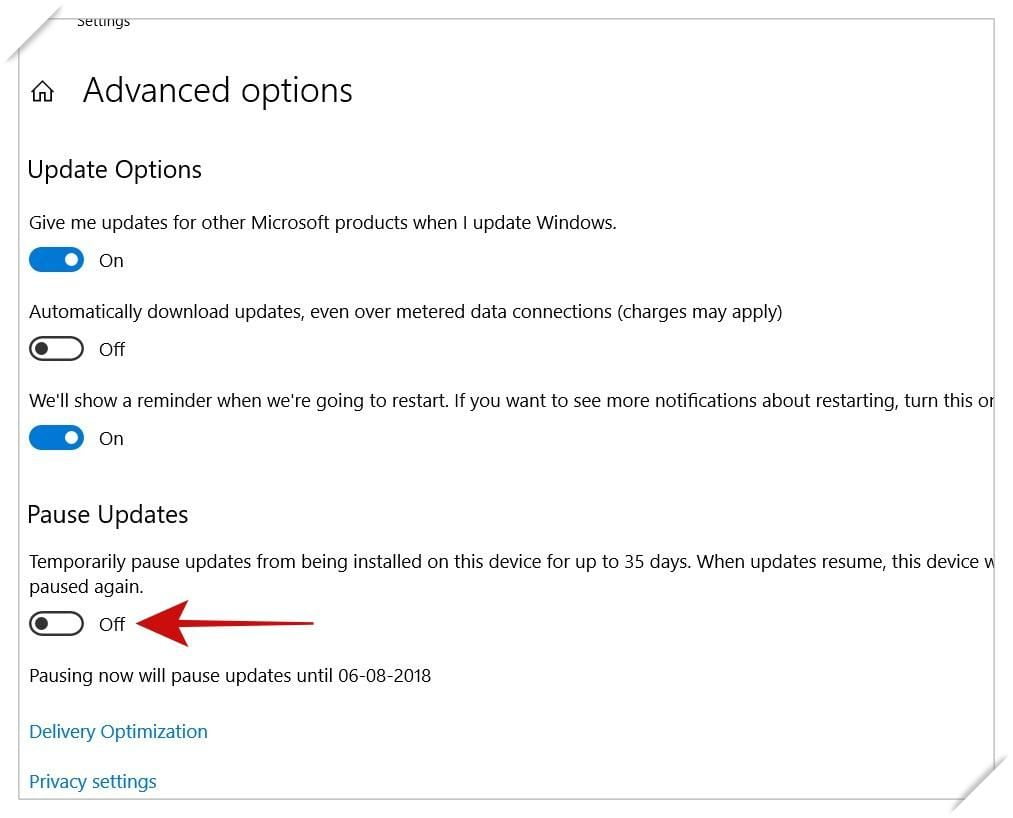Turn off the restart reminder notifications switch
1013x818 pixels.
tap(56, 438)
